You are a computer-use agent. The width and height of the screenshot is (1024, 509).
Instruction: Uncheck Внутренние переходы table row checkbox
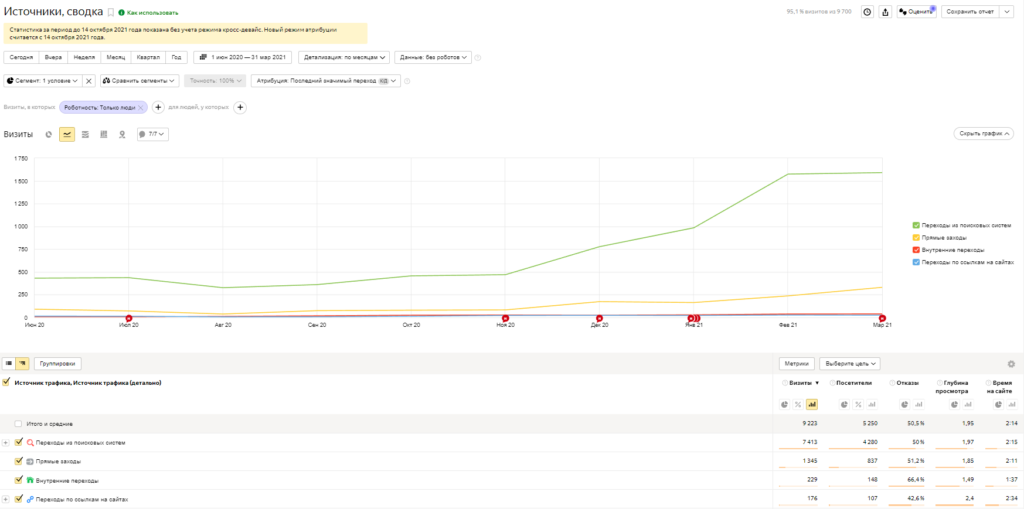pyautogui.click(x=18, y=480)
